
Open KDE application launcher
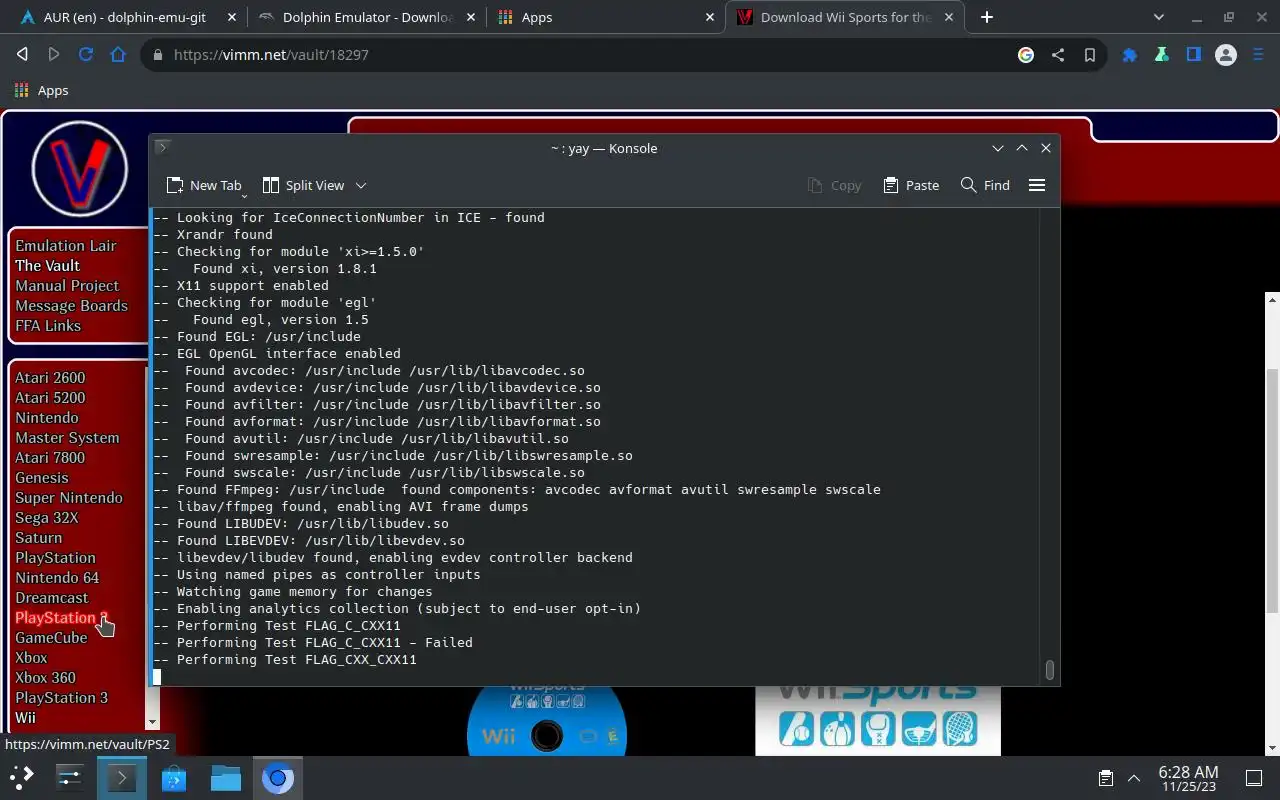(x=22, y=777)
